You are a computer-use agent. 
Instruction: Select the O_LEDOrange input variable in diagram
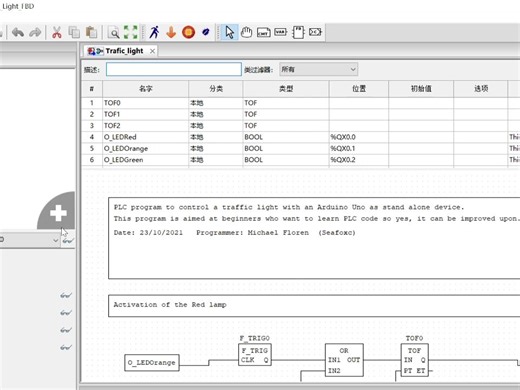(152, 363)
